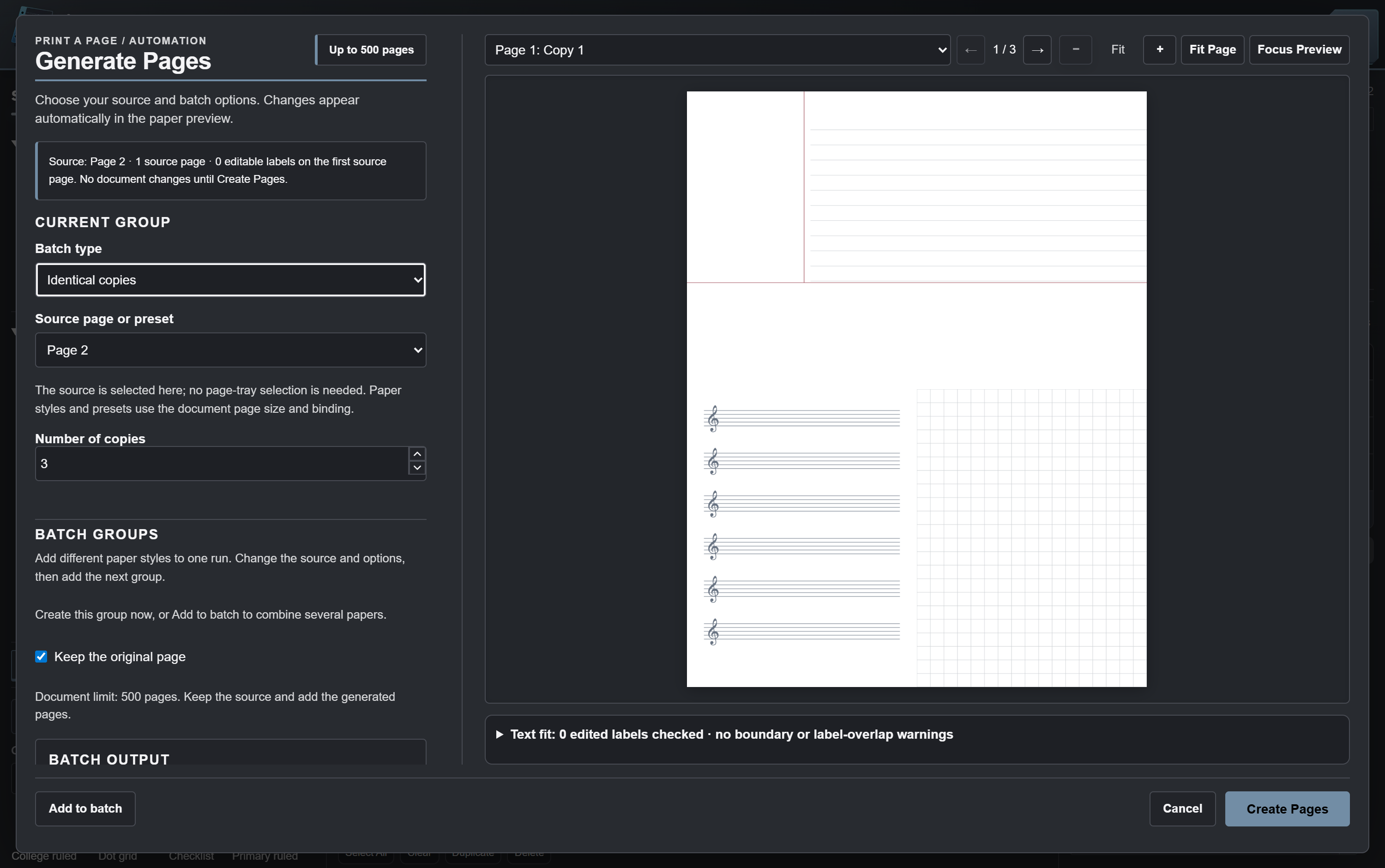The height and width of the screenshot is (868, 1385).
Task: Cancel the Generate Pages dialog
Action: coord(1182,809)
